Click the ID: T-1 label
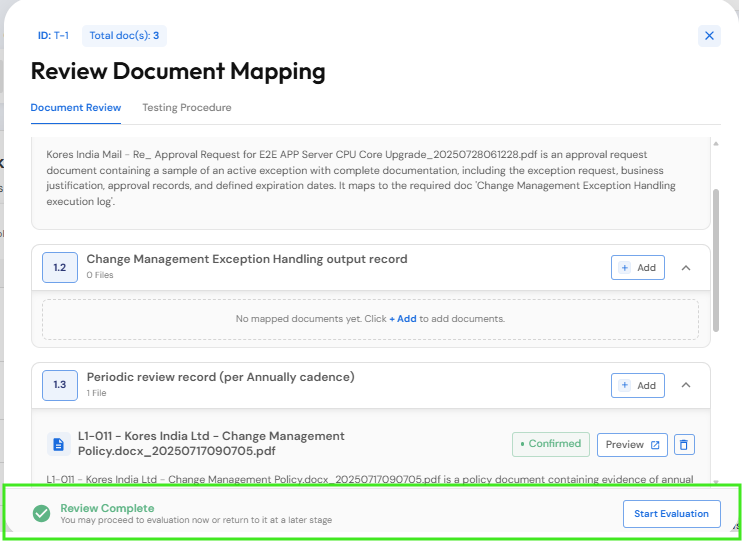This screenshot has height=542, width=742. 53,36
